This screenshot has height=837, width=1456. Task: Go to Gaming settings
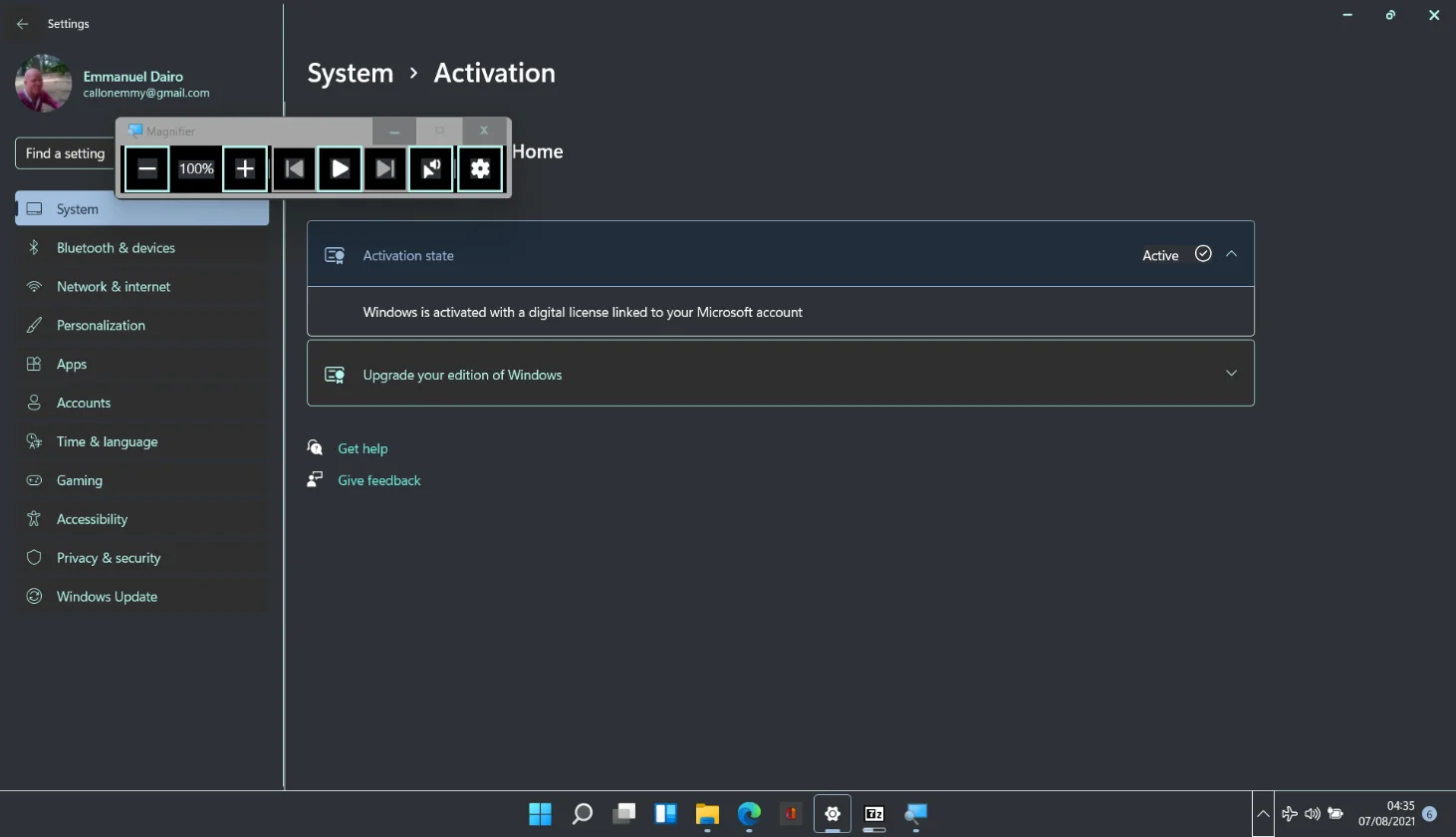(141, 481)
